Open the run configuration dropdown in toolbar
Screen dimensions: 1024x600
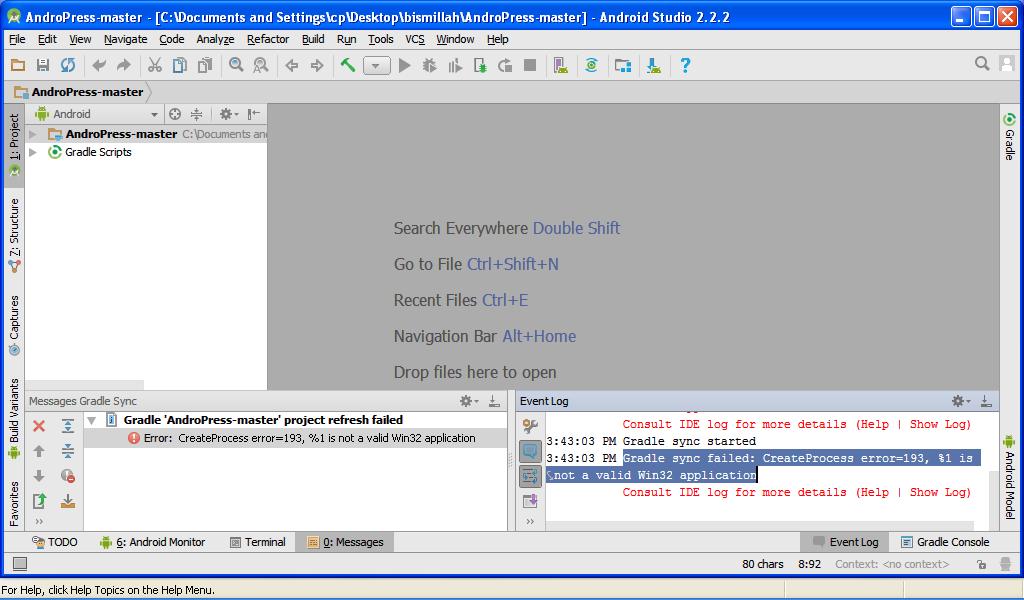pyautogui.click(x=377, y=65)
